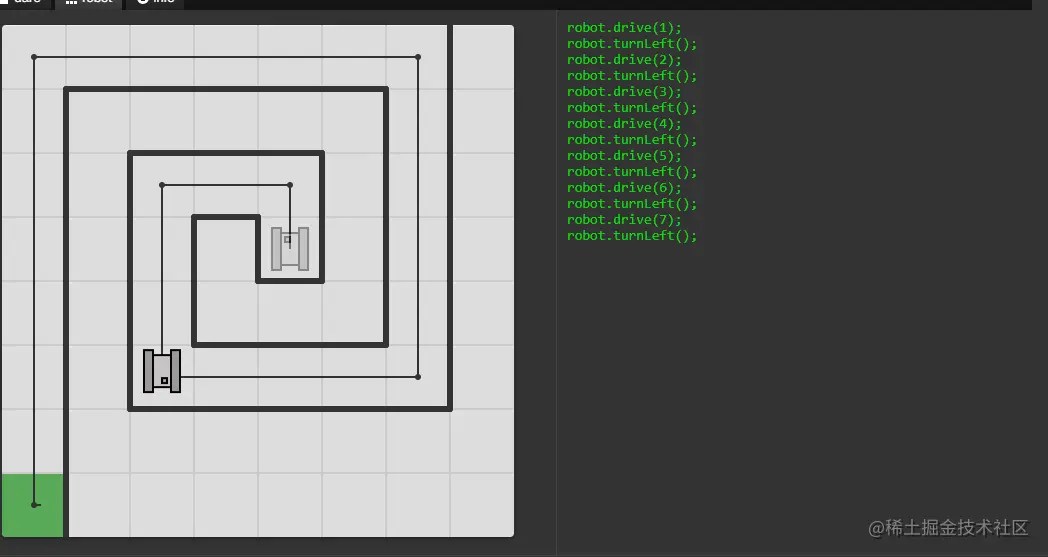Click the turnLeft line right after drive(4)
1048x557 pixels.
(632, 140)
